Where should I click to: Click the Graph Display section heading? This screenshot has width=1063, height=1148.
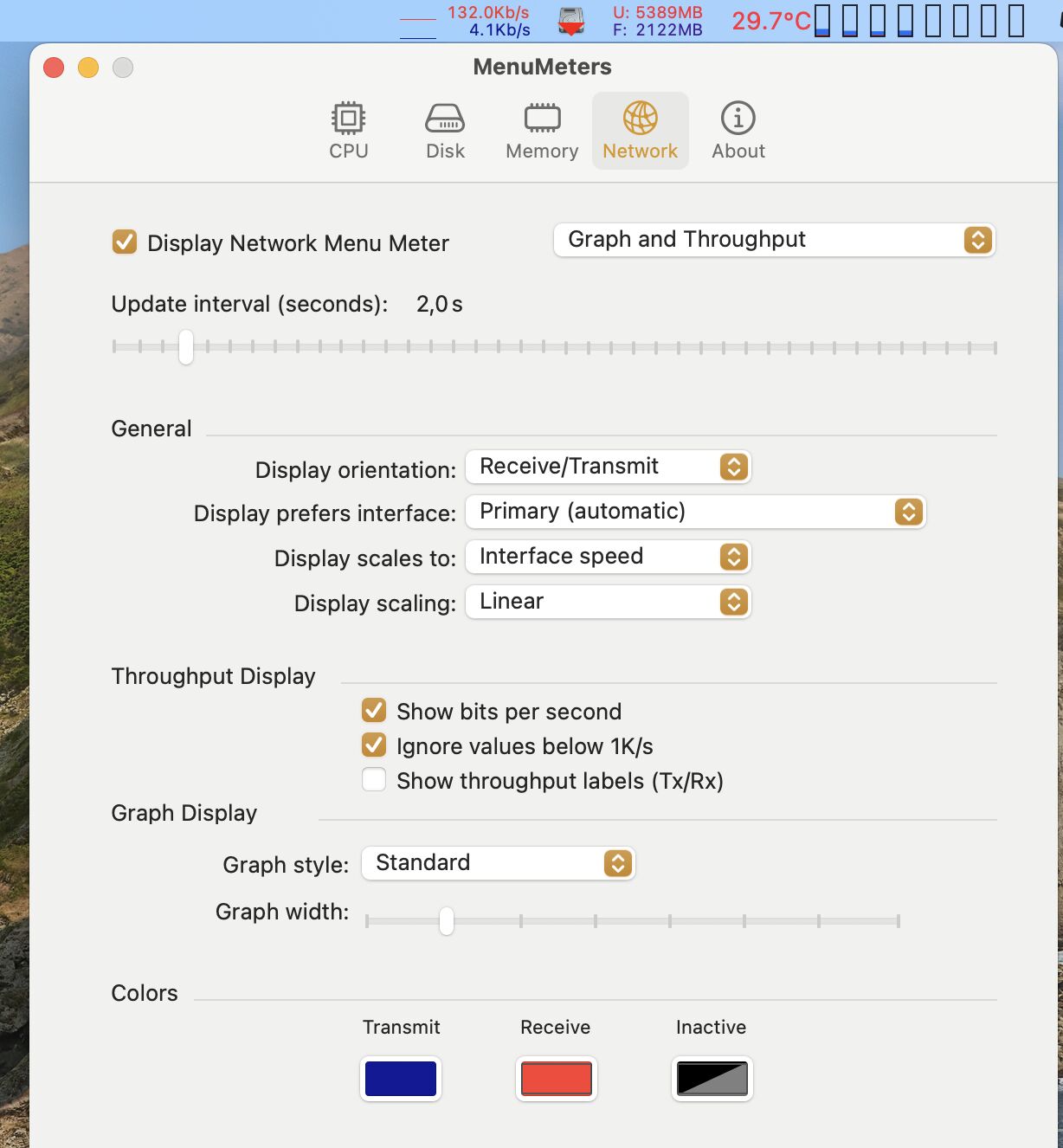[184, 813]
